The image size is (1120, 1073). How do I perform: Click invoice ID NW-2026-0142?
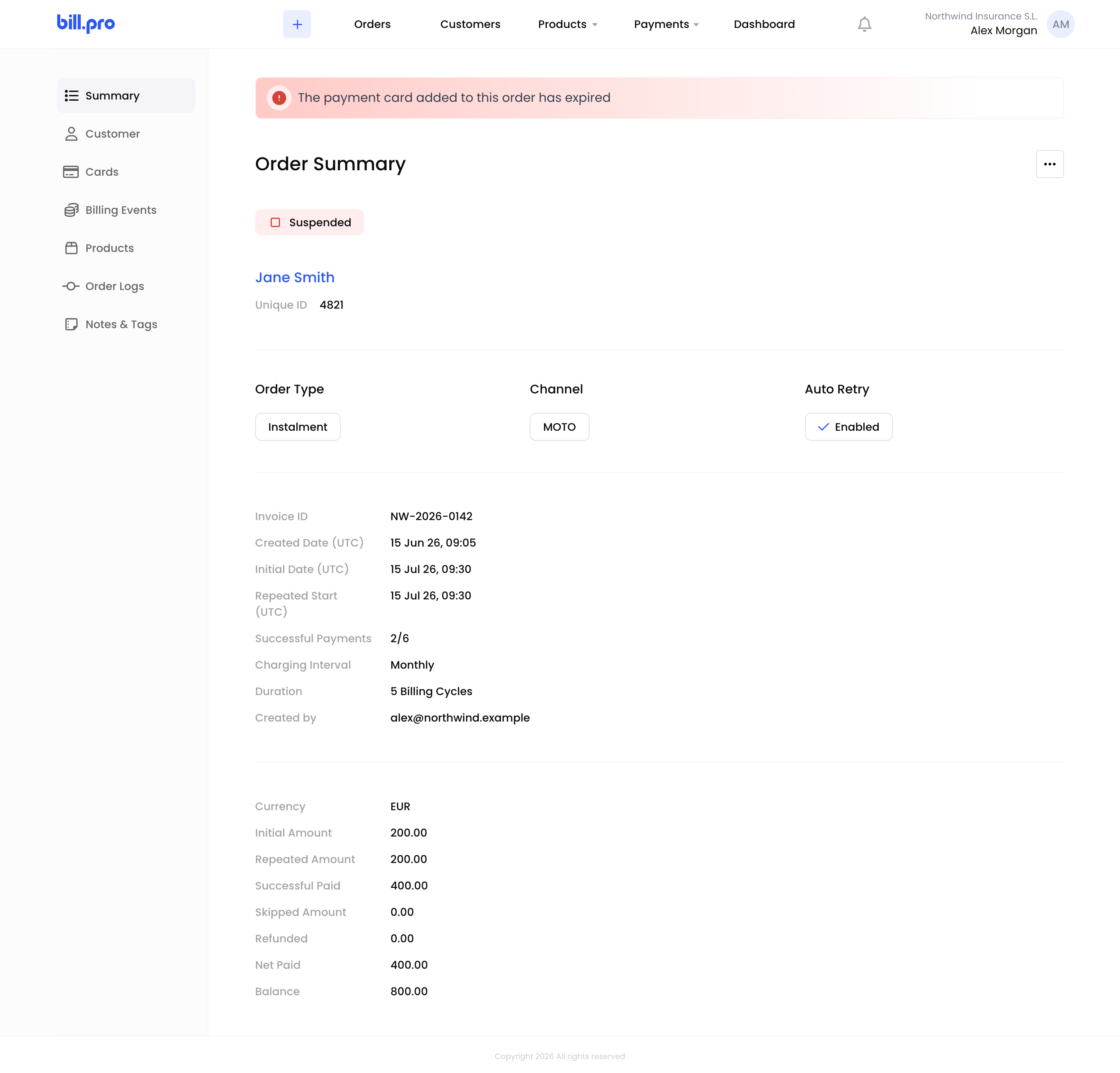click(431, 516)
